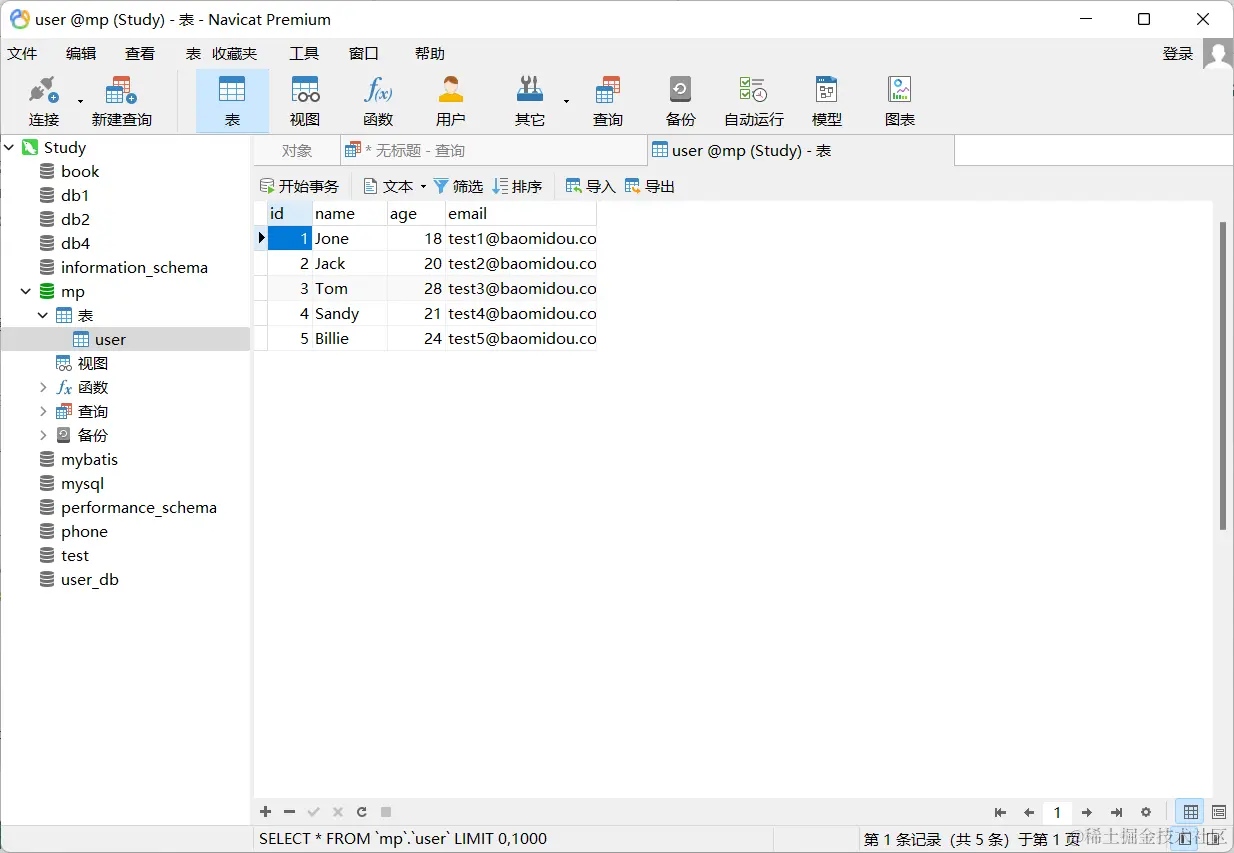Go to last page of records
The image size is (1234, 853).
pos(1117,813)
